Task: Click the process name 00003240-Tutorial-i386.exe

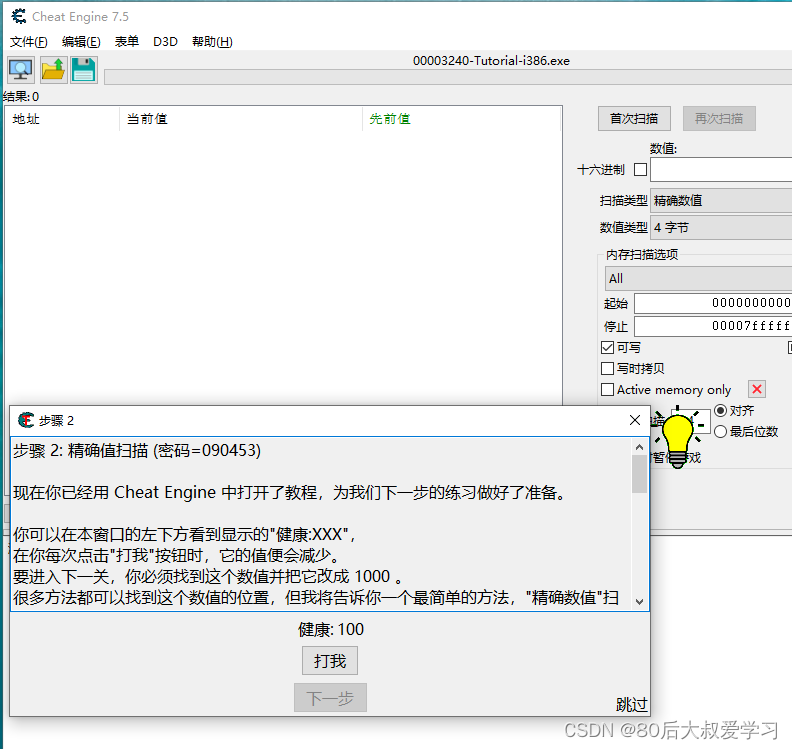Action: pyautogui.click(x=491, y=61)
